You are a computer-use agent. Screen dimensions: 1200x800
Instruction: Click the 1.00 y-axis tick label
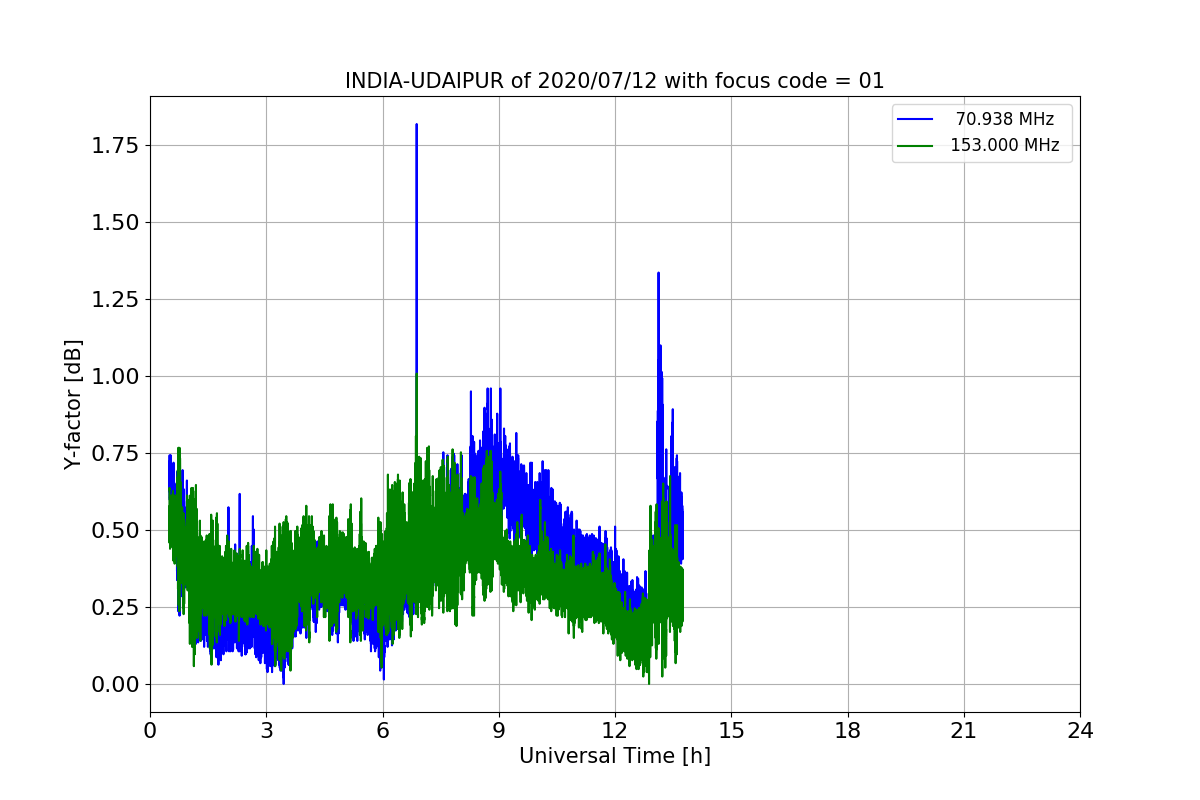tap(115, 377)
